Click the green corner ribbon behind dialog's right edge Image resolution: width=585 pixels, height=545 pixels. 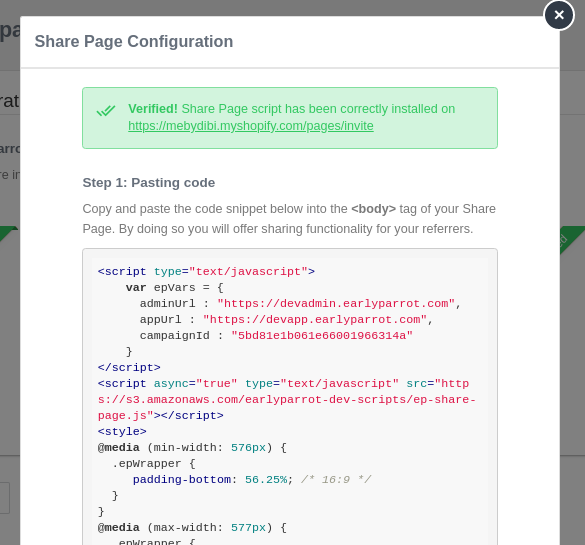[572, 239]
